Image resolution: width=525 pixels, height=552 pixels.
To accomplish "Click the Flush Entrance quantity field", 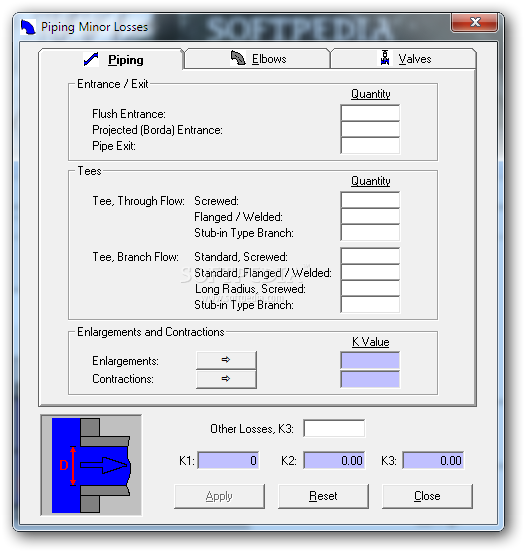I will click(x=370, y=113).
